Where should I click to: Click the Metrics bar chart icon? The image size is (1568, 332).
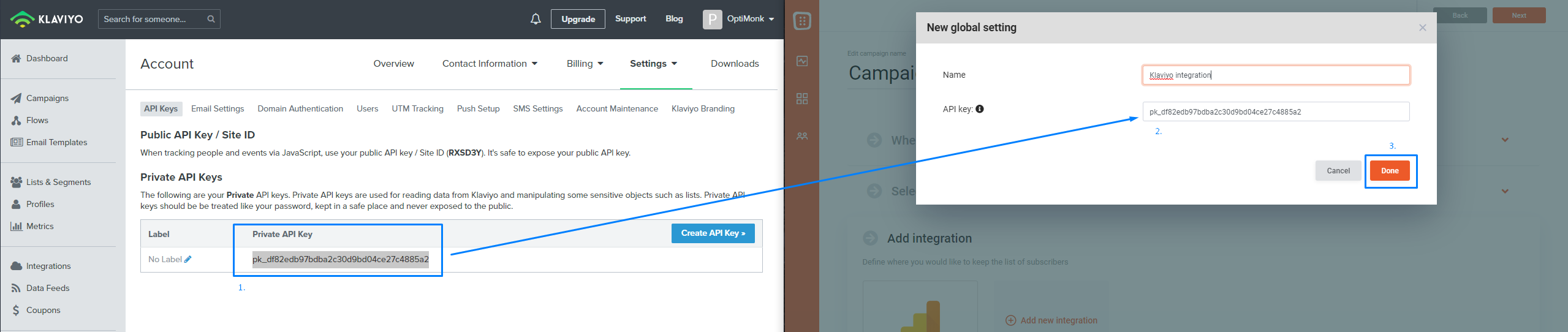tap(17, 226)
